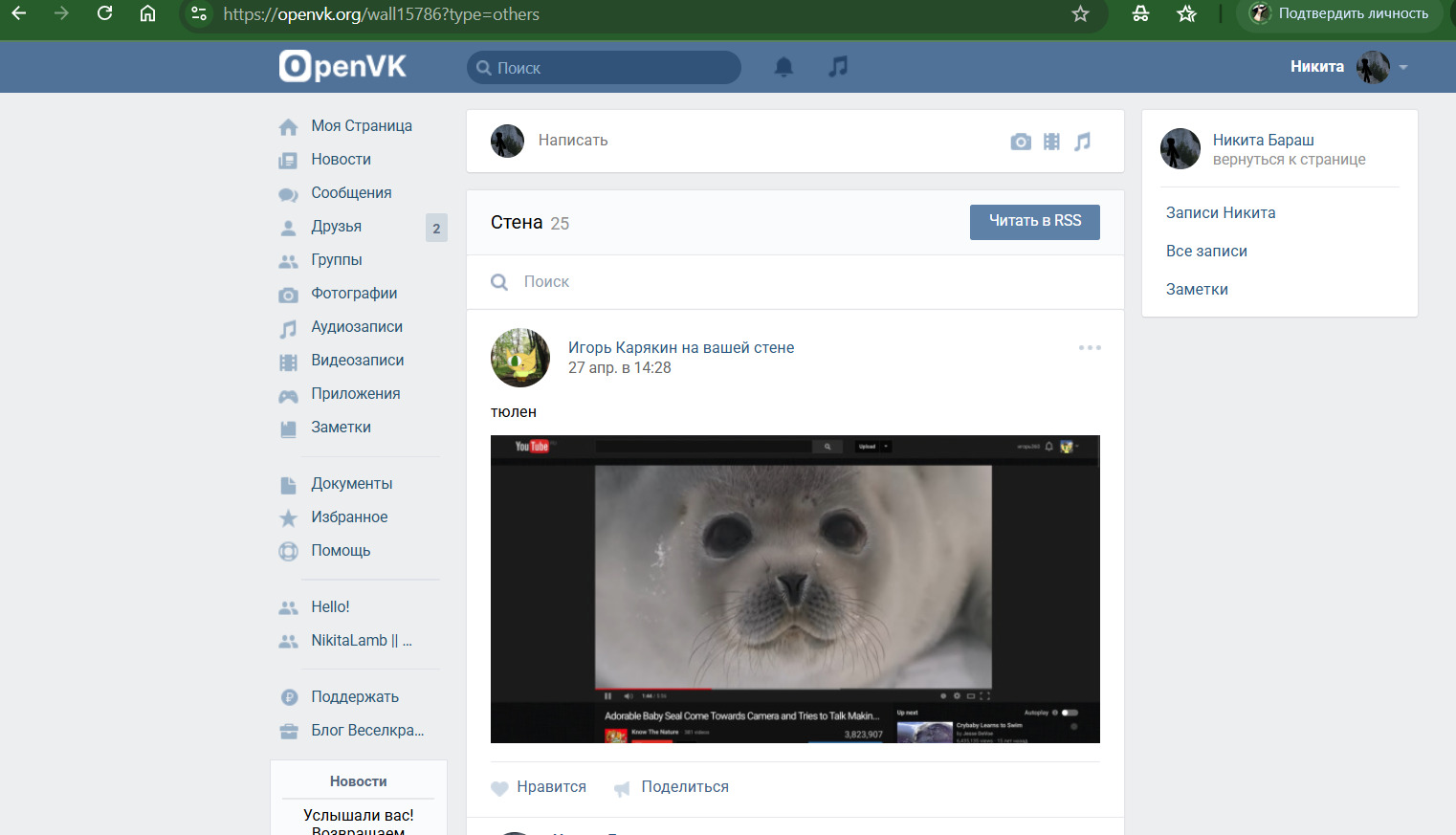The image size is (1456, 835).
Task: Open Документы section
Action: pyautogui.click(x=352, y=483)
